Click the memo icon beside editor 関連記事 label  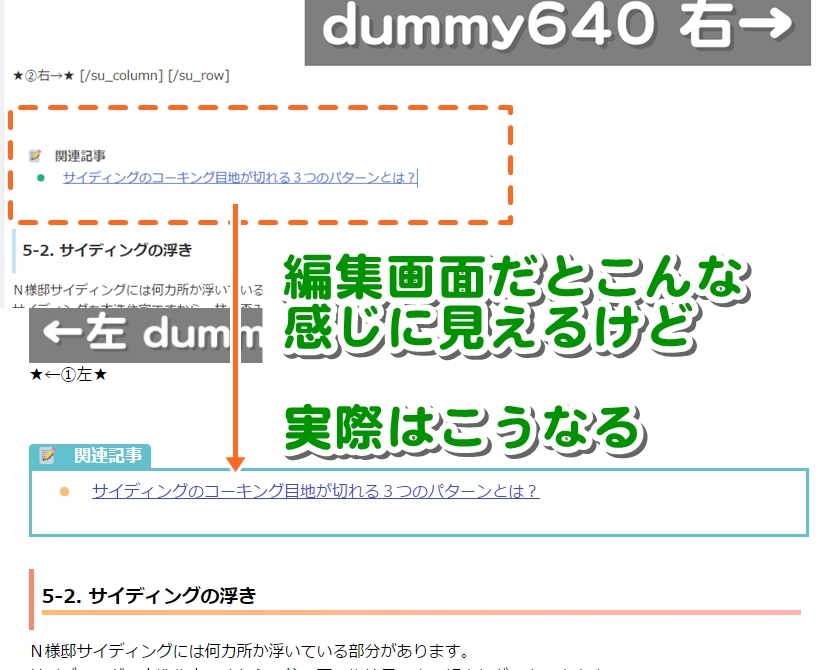tap(35, 155)
